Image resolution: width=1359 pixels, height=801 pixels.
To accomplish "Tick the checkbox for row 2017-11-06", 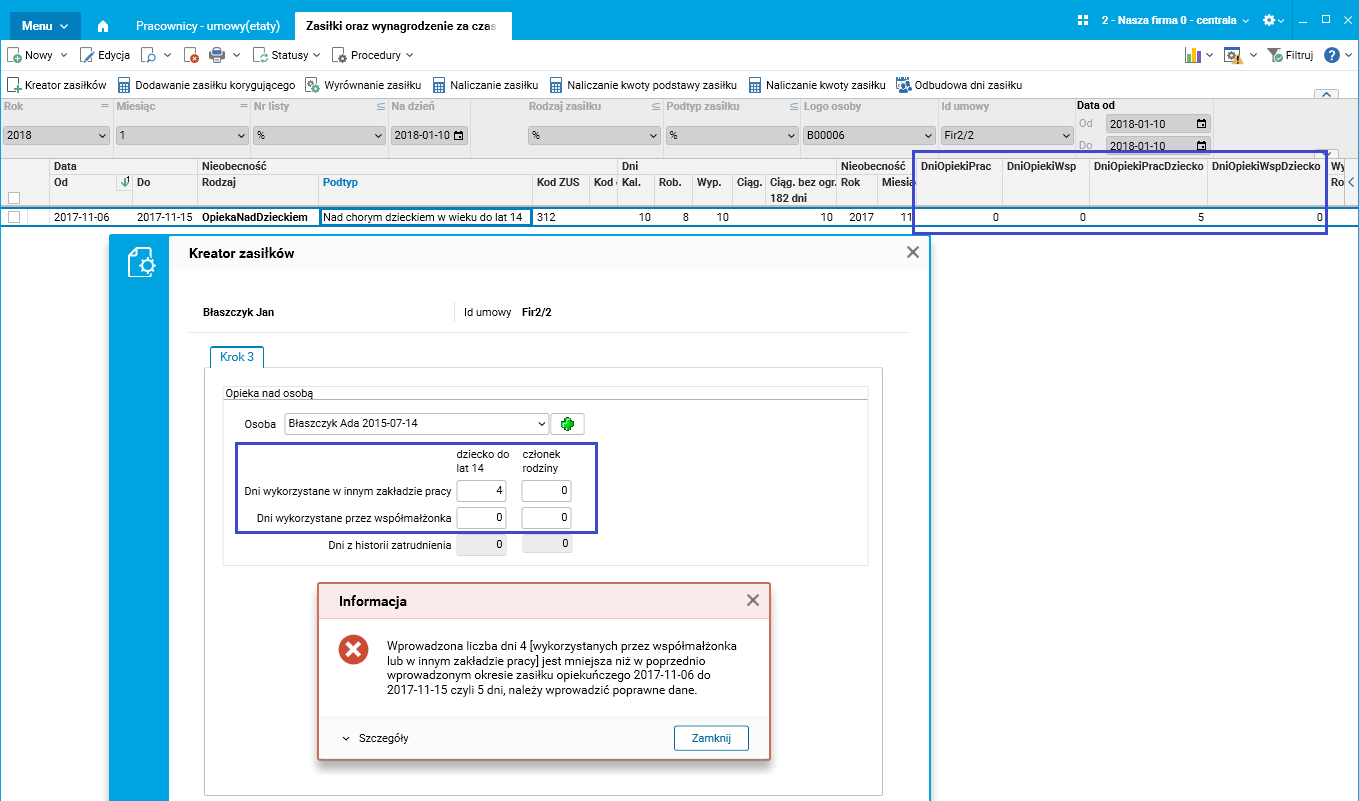I will point(14,217).
